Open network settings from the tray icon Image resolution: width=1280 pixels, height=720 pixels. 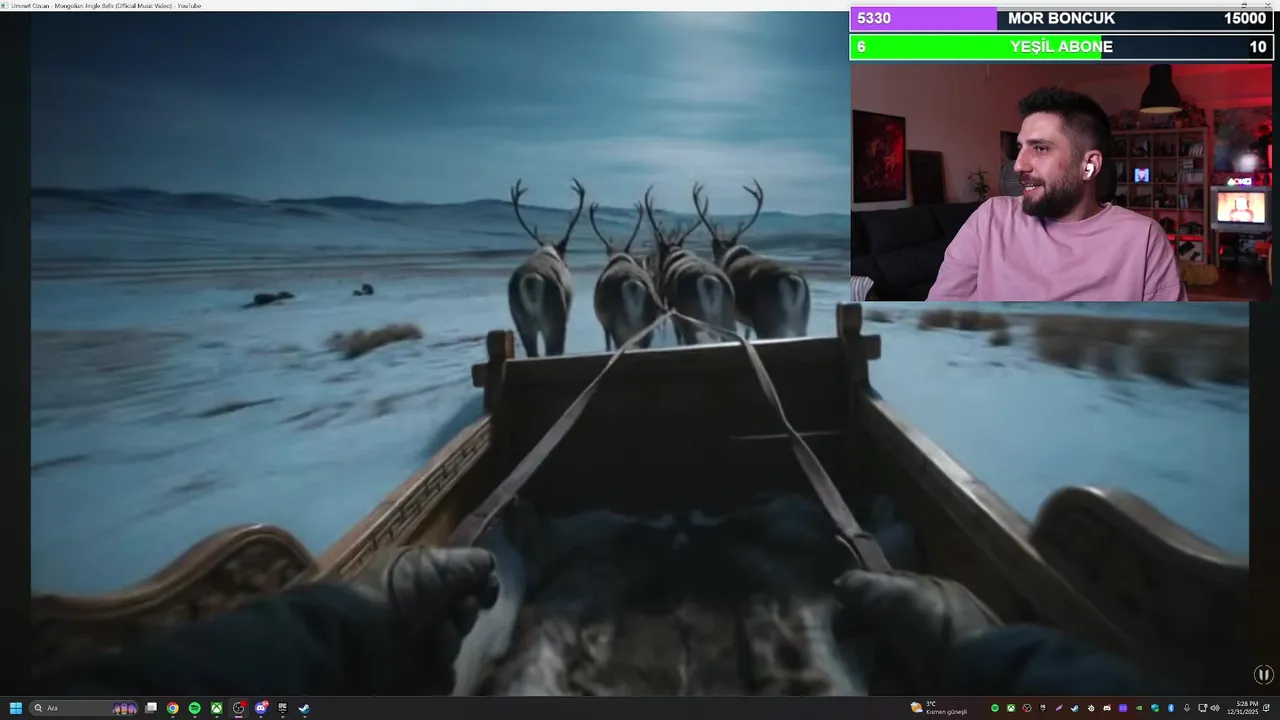coord(1202,708)
